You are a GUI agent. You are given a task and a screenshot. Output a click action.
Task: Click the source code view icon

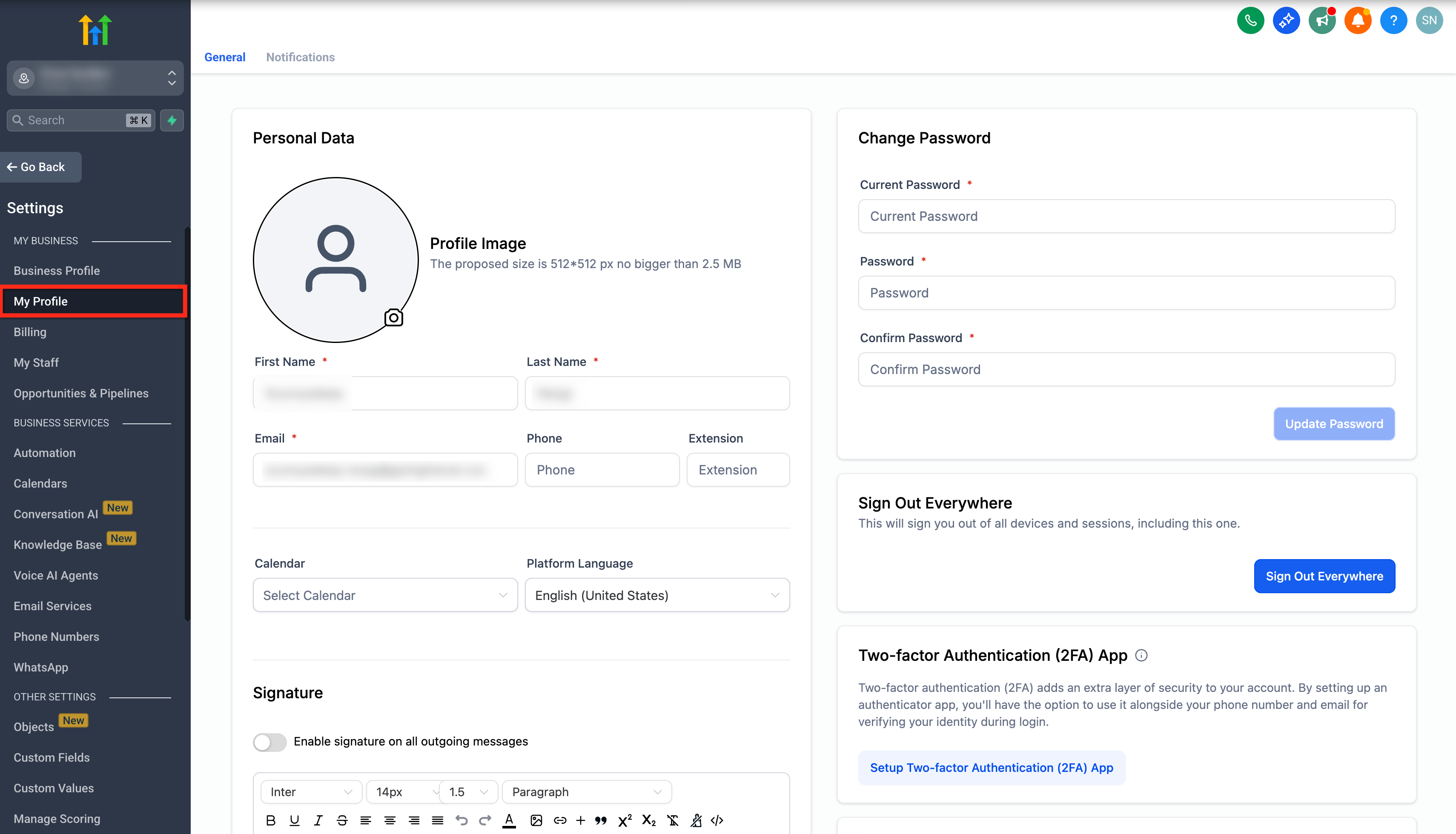717,820
